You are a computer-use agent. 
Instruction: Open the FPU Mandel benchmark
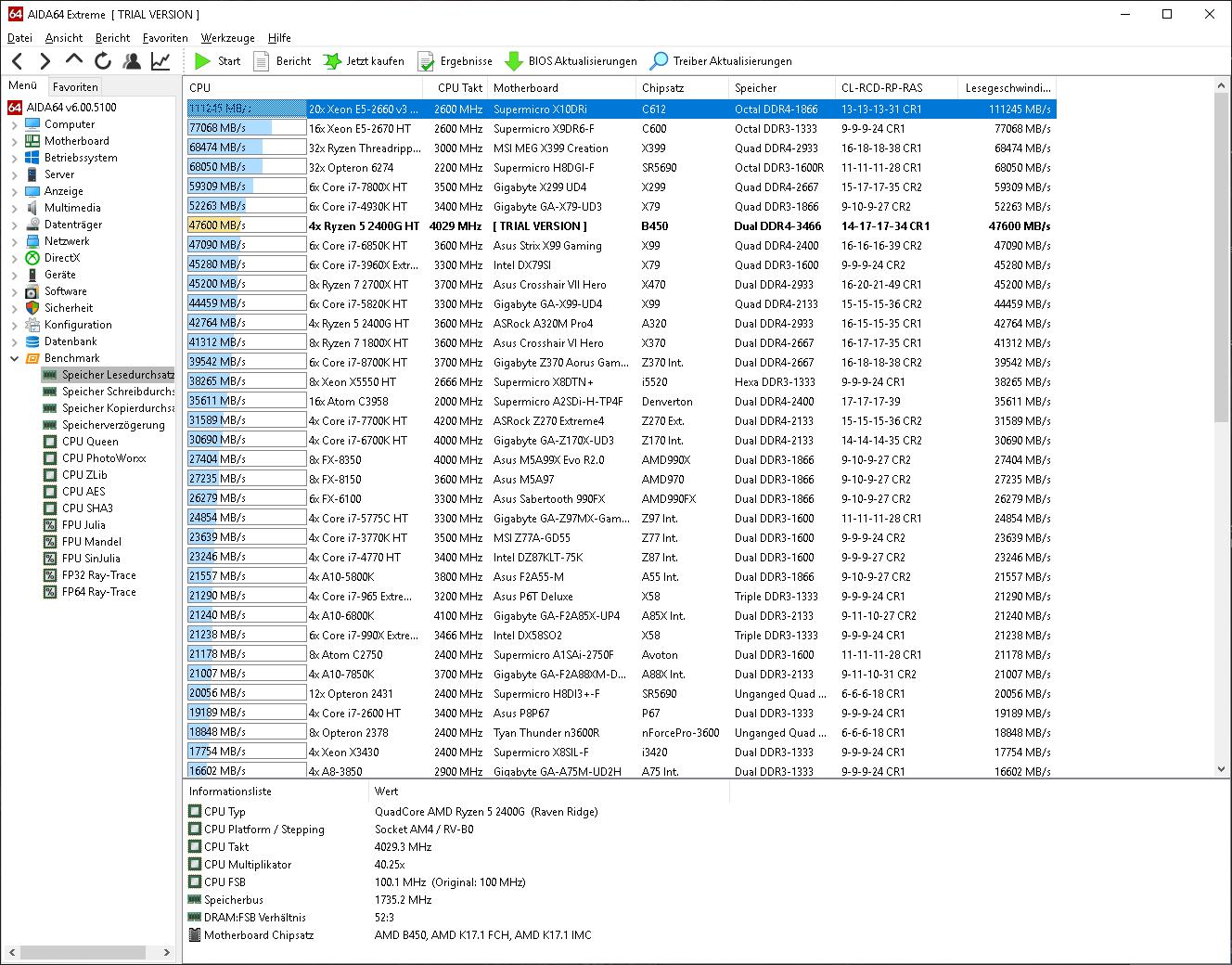tap(83, 542)
